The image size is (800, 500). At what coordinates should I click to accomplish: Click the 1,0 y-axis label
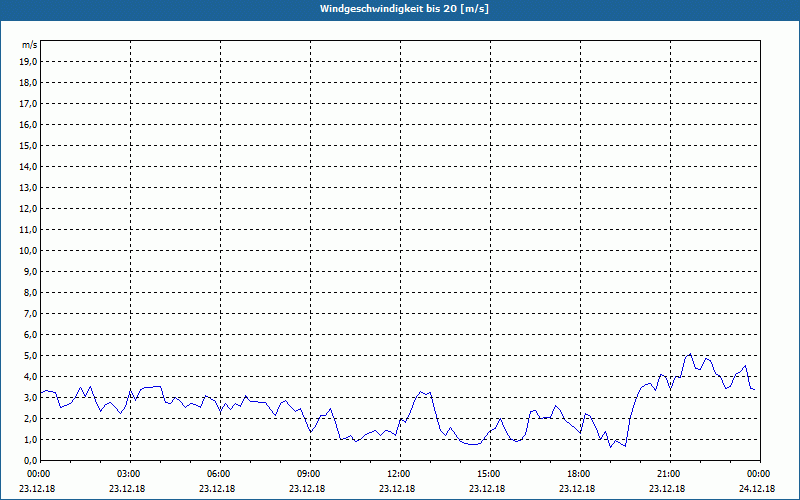point(30,439)
